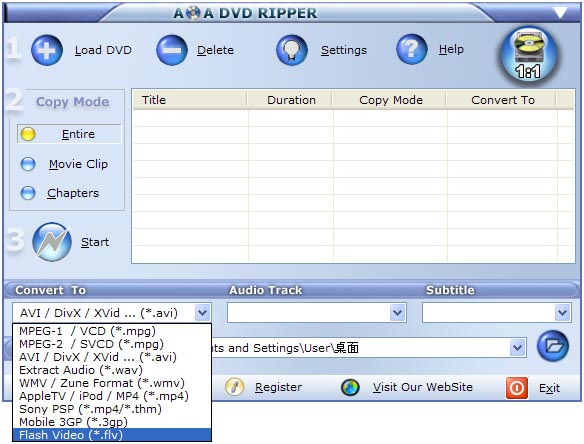The width and height of the screenshot is (584, 444).
Task: Collapse the Convert To format dropdown arrow
Action: point(202,313)
